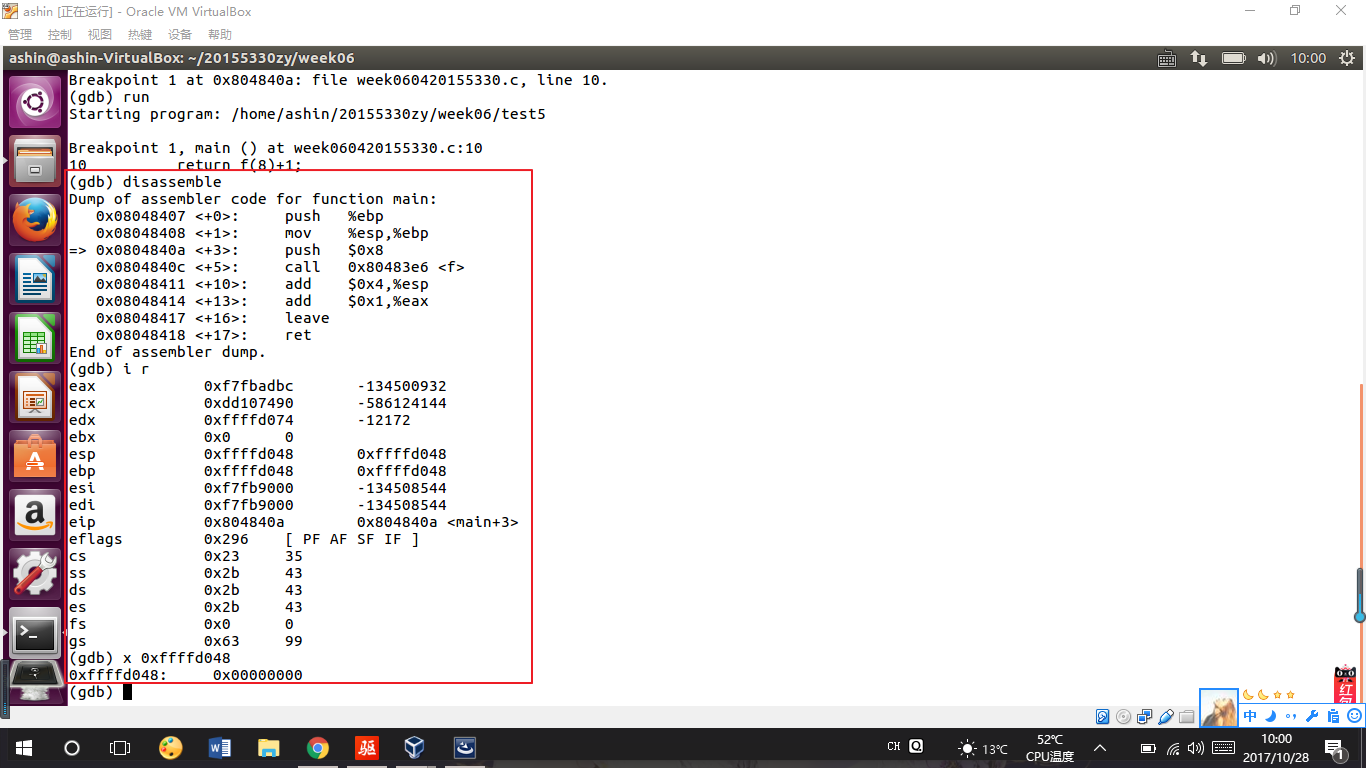1366x768 pixels.
Task: Click the onscreen keyboard indicator in Ubuntu panel
Action: pyautogui.click(x=1167, y=59)
